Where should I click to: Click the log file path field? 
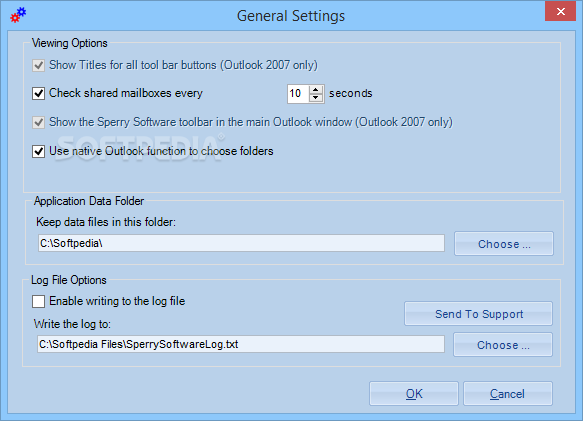click(x=241, y=344)
